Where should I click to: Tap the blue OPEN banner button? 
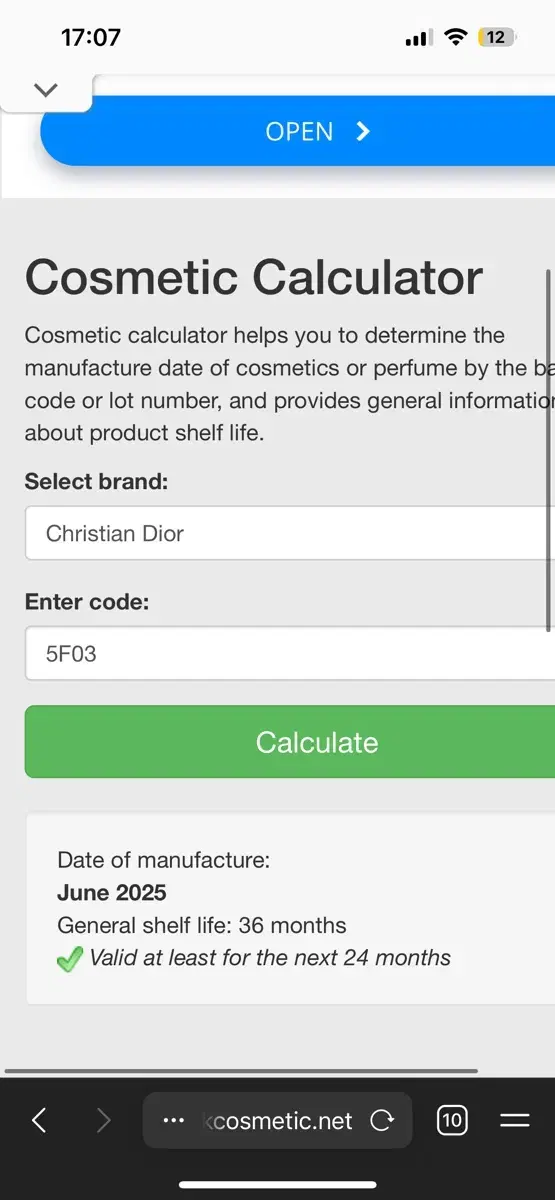pos(298,131)
